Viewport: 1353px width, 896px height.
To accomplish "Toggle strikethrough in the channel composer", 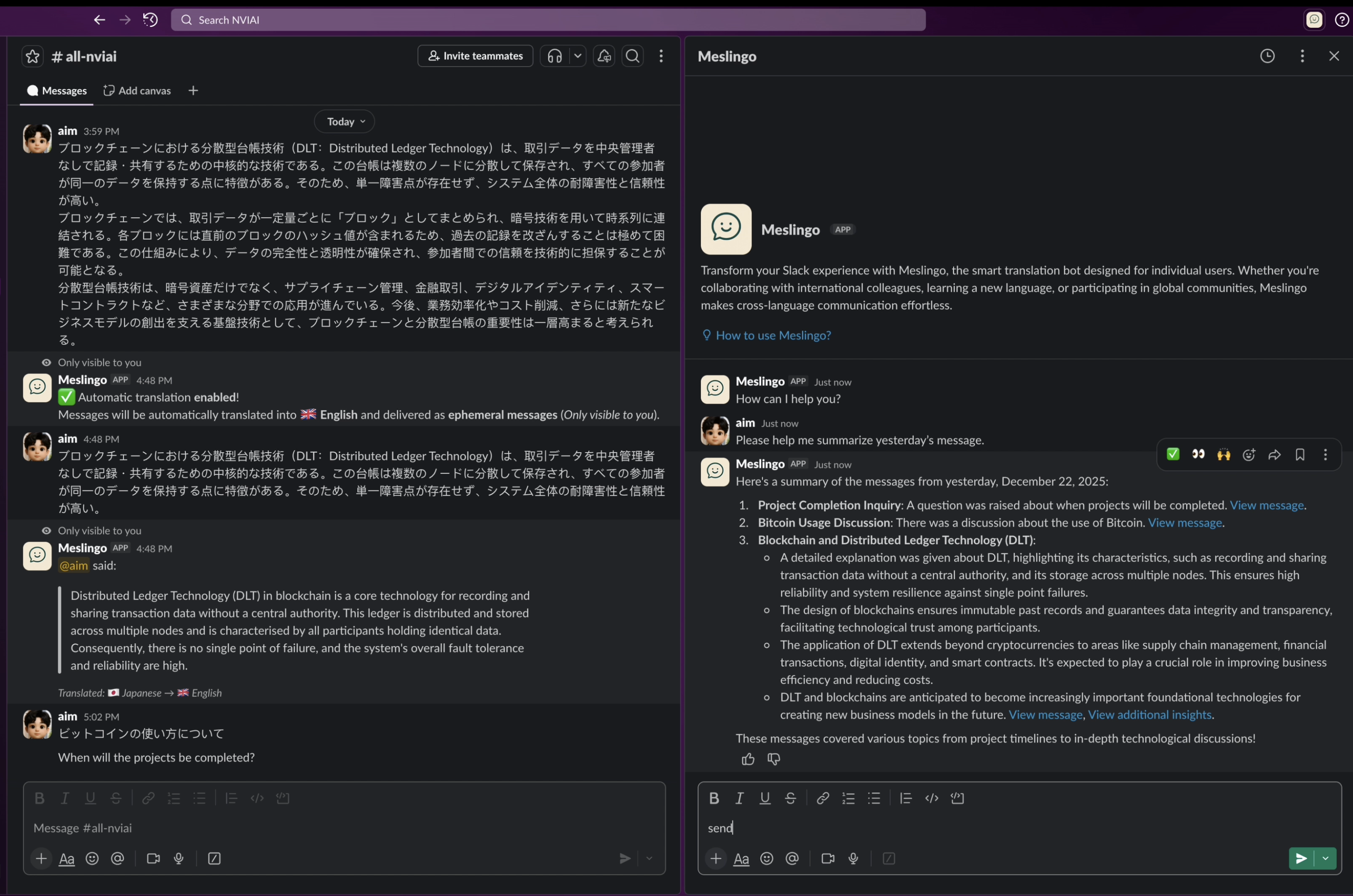I will 116,798.
